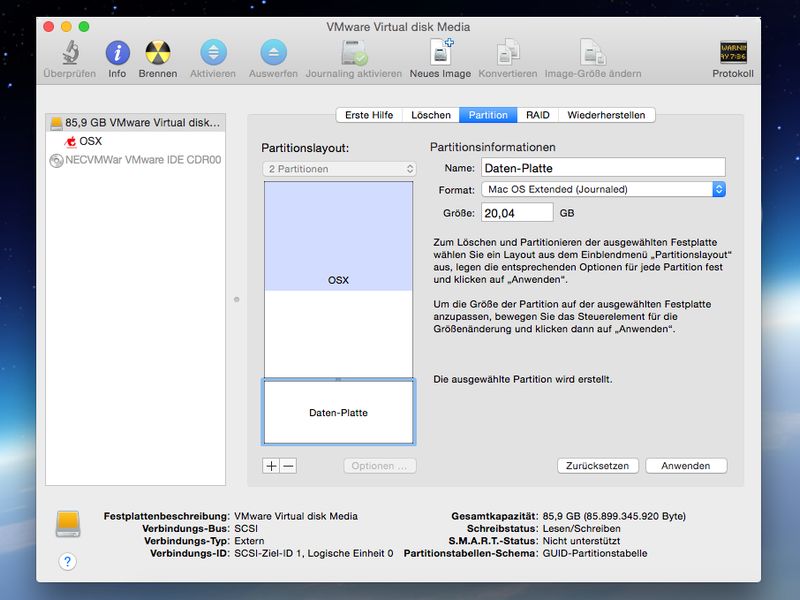The image size is (800, 600).
Task: Click the S.M.A.R.T.-Status value Nicht unterstützt
Action: (581, 541)
